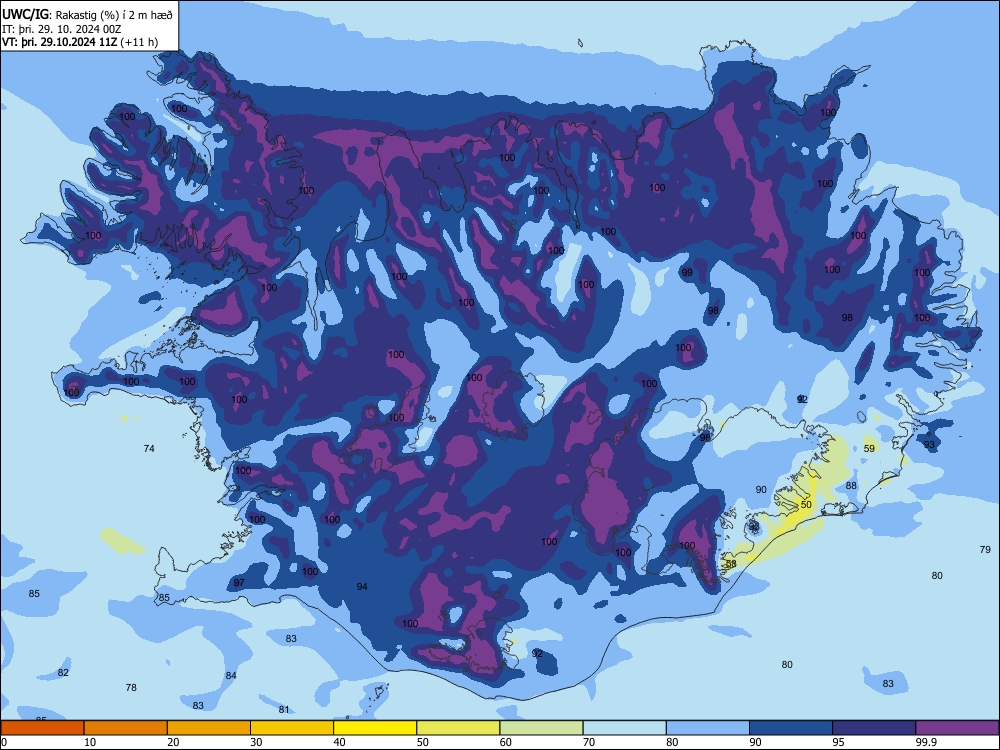
Task: Click the value 81 at the bottom
Action: point(284,709)
